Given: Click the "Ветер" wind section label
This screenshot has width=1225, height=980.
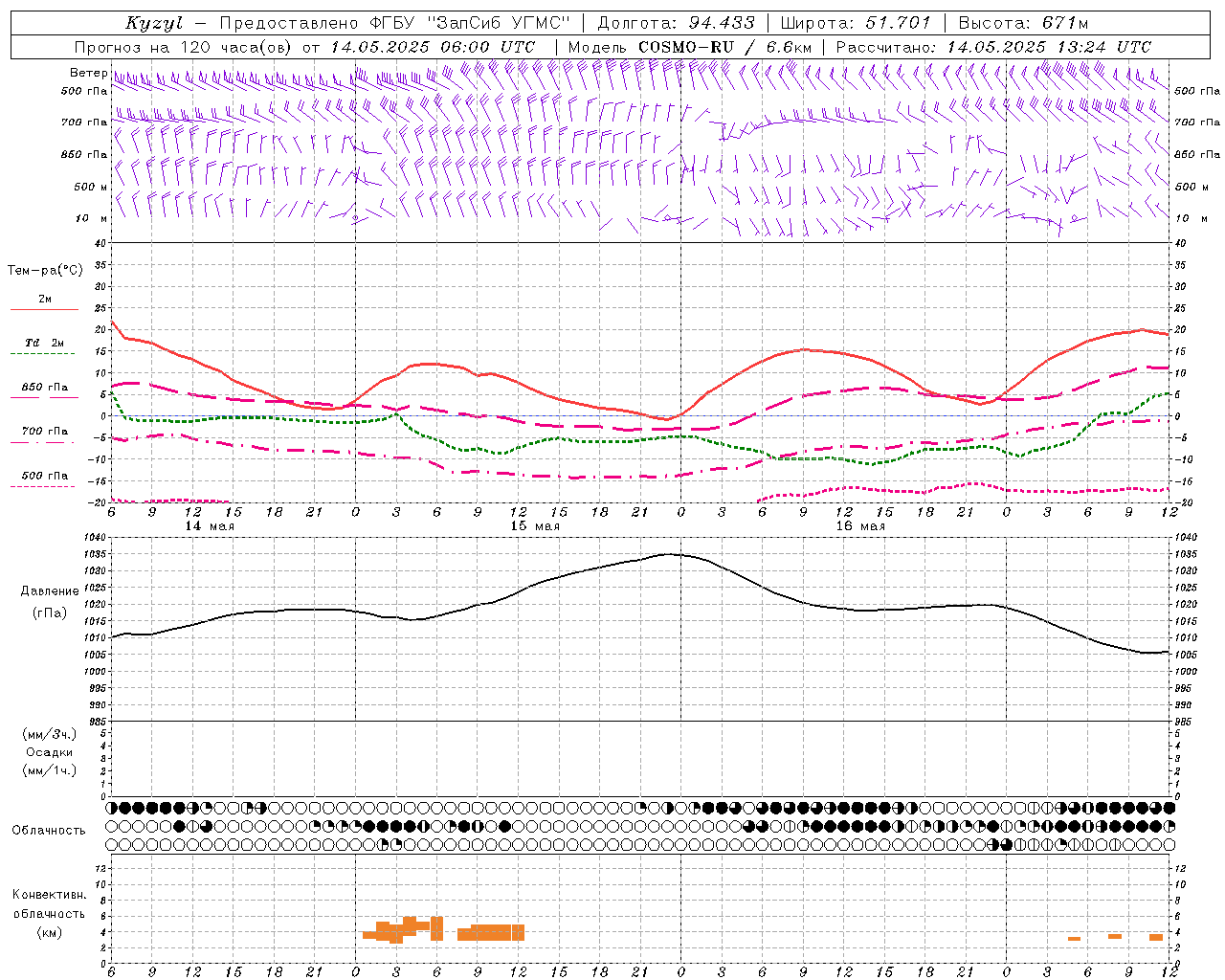Looking at the screenshot, I should [x=88, y=73].
